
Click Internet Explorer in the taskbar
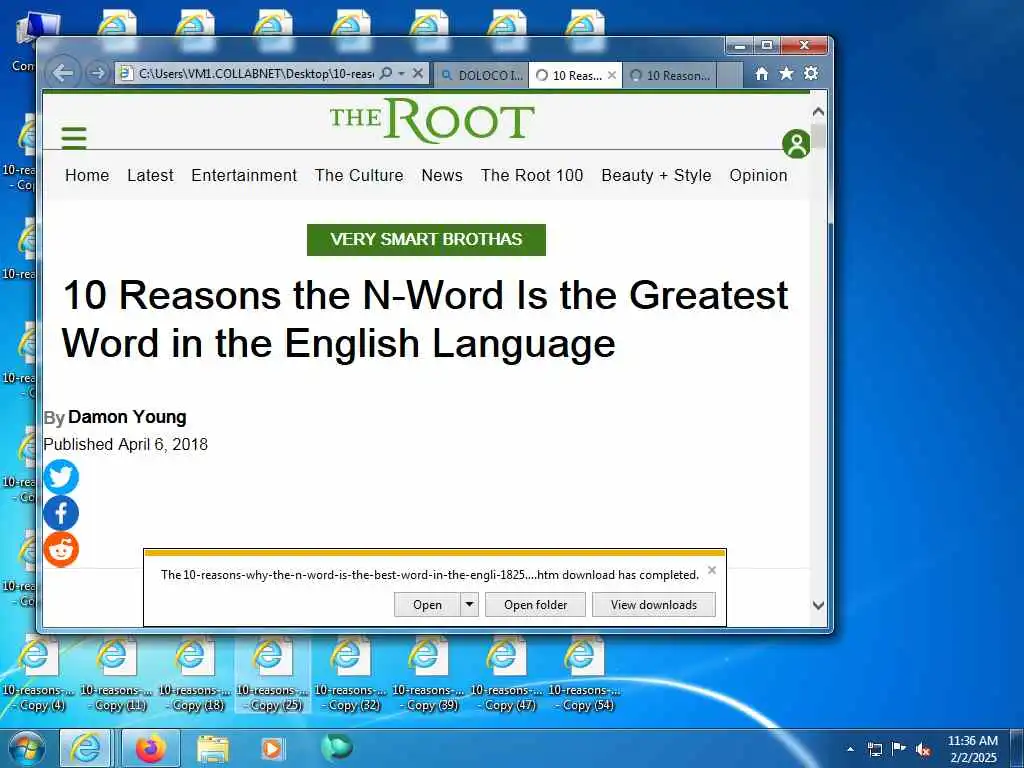[x=86, y=749]
